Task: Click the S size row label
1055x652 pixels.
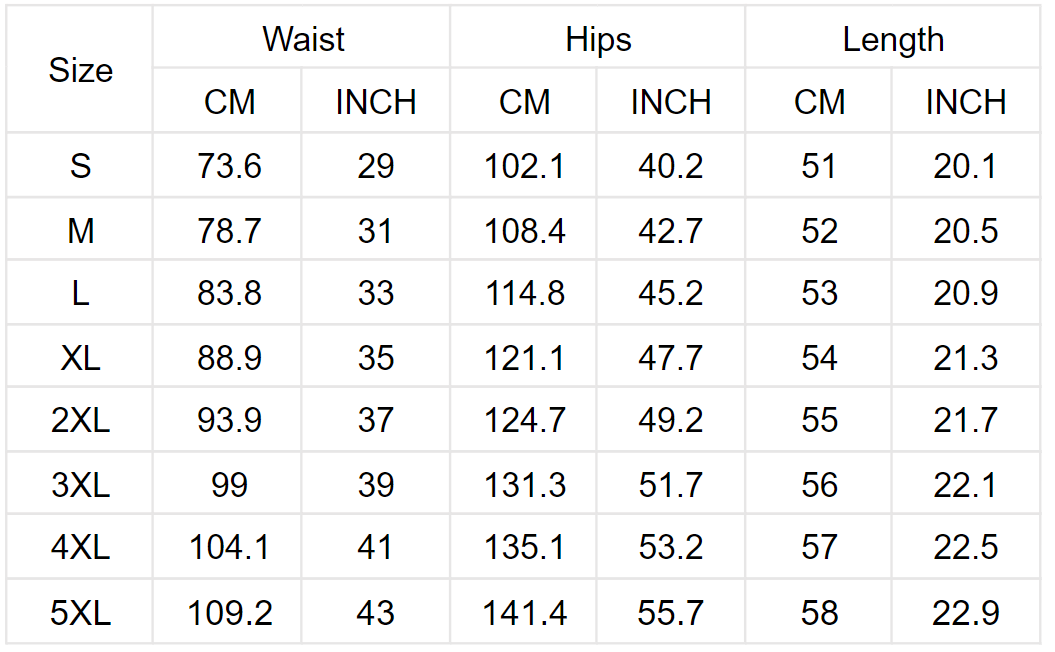Action: (80, 166)
